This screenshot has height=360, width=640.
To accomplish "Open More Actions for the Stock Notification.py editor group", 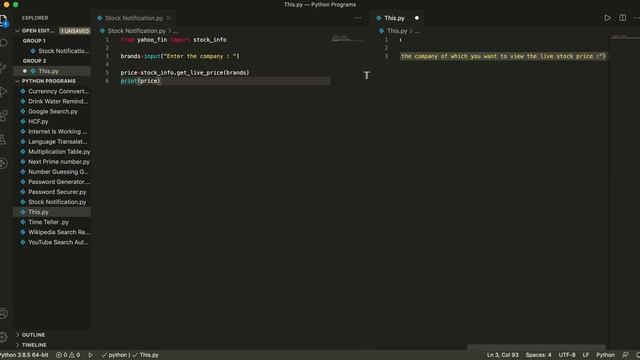I will (x=358, y=18).
